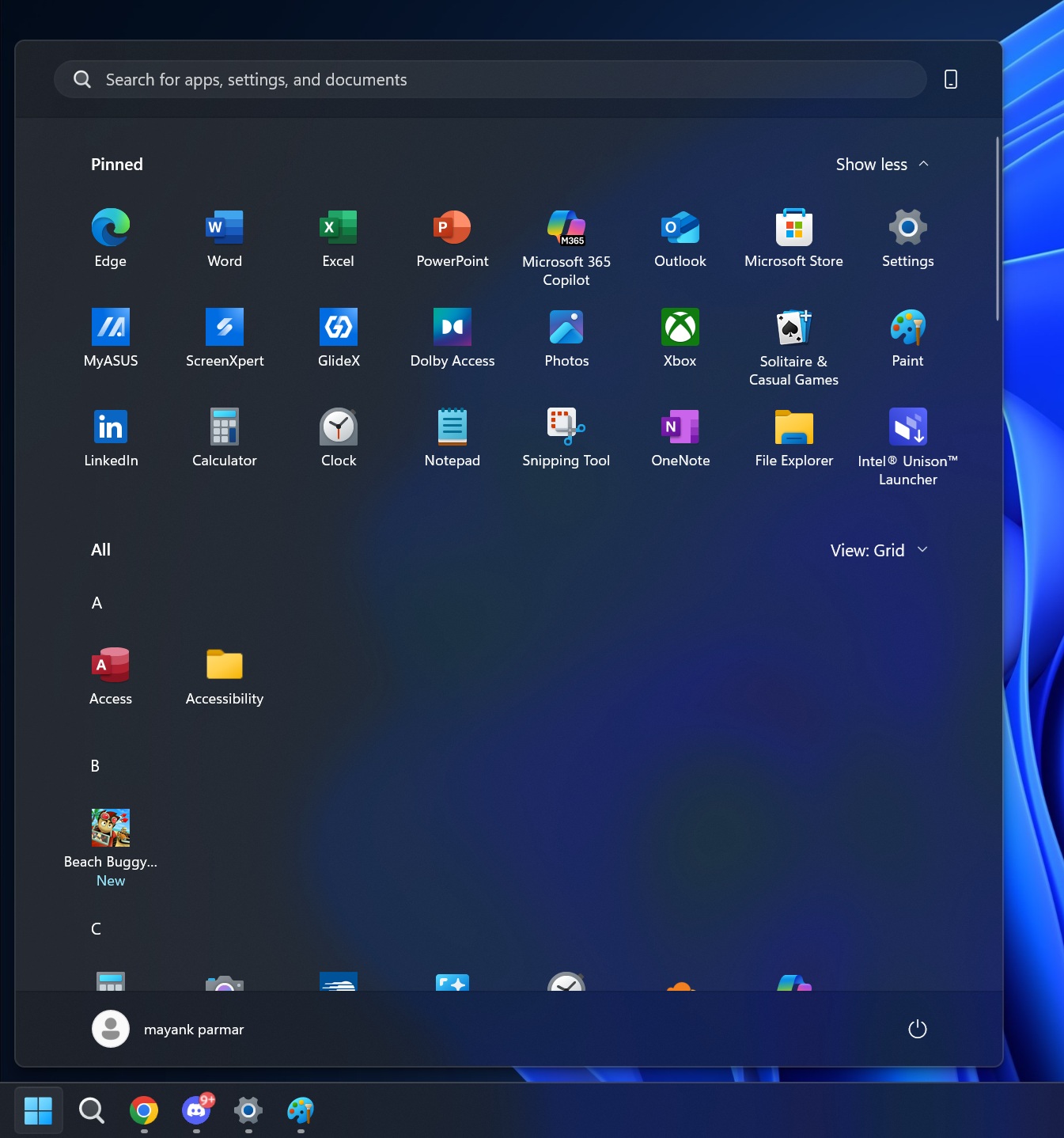This screenshot has height=1138, width=1064.
Task: Launch the LinkedIn app
Action: pos(111,438)
